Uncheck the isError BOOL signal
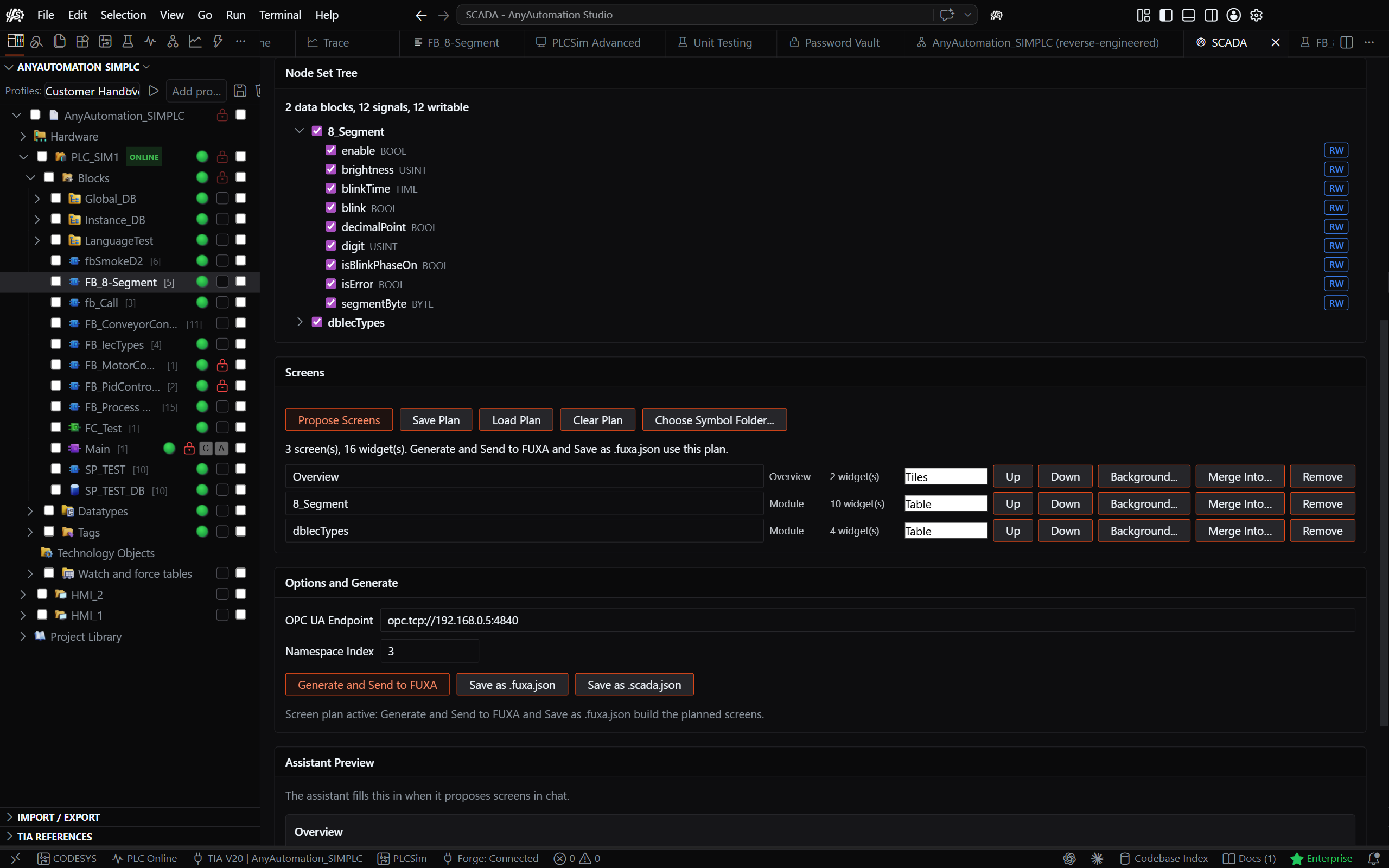The width and height of the screenshot is (1389, 868). [330, 284]
